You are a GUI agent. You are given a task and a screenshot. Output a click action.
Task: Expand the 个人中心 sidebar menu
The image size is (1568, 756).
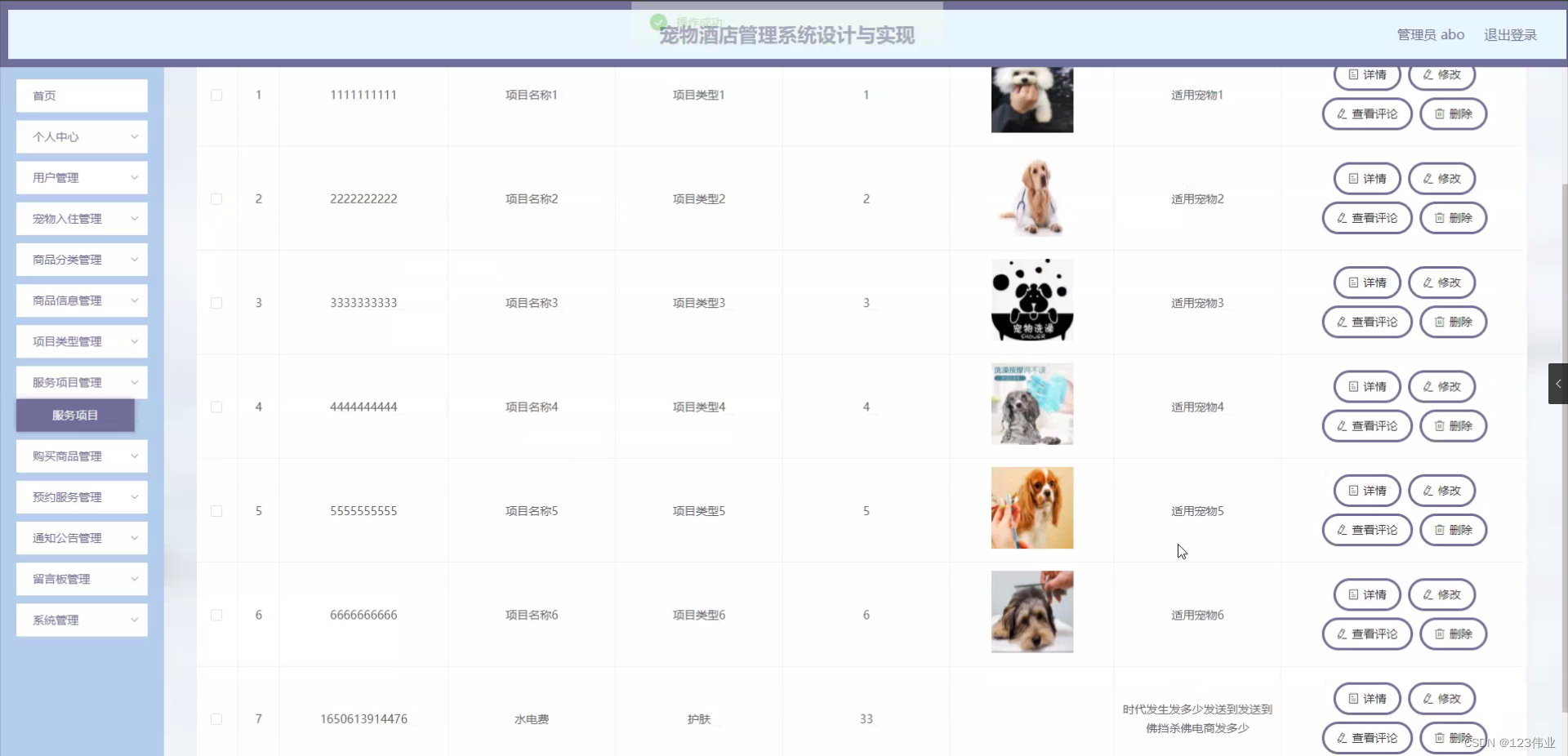[x=81, y=136]
